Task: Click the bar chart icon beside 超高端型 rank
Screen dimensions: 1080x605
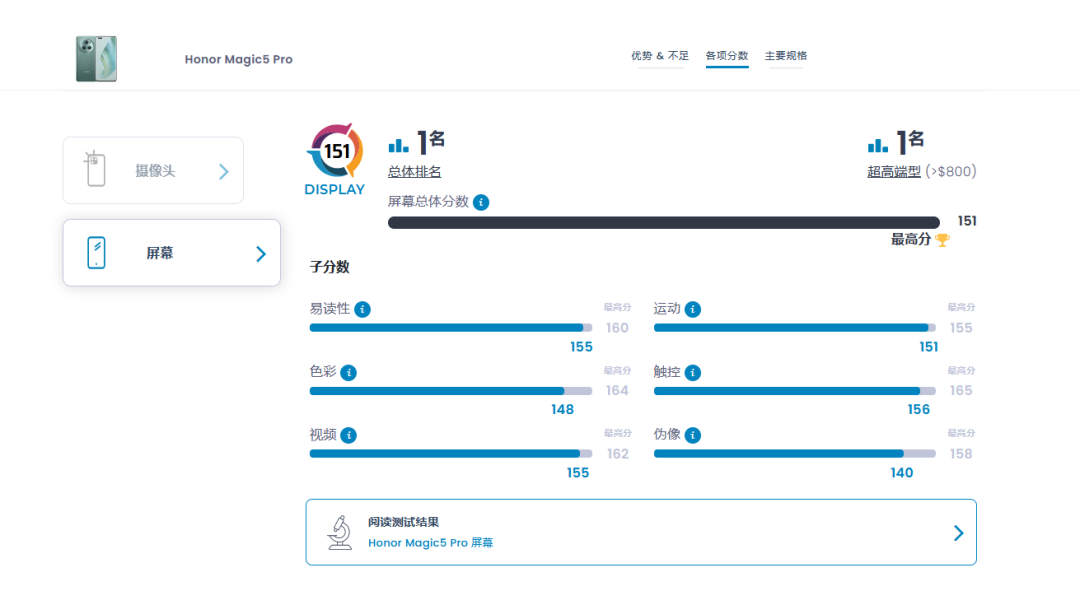Action: [x=878, y=145]
